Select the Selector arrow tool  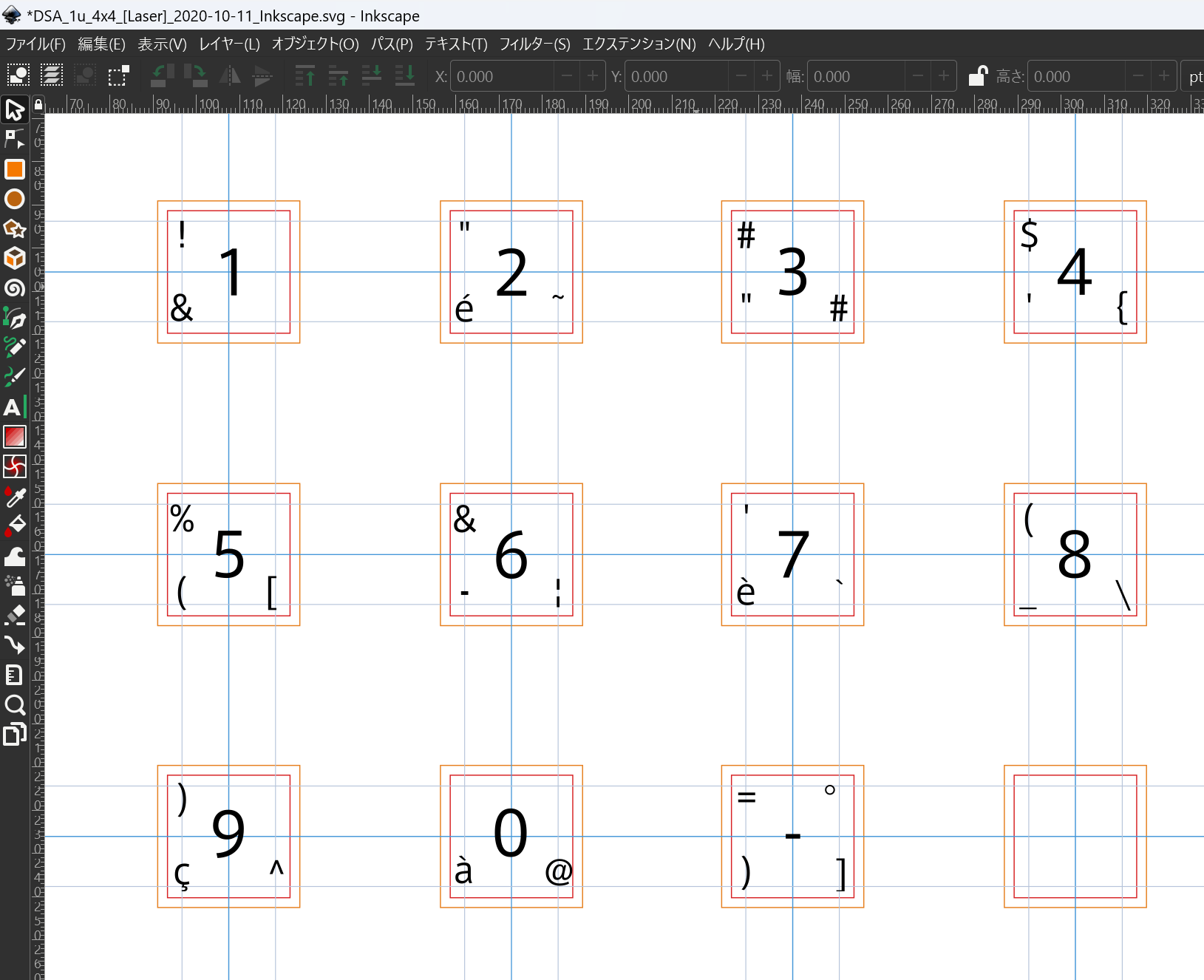[x=15, y=109]
